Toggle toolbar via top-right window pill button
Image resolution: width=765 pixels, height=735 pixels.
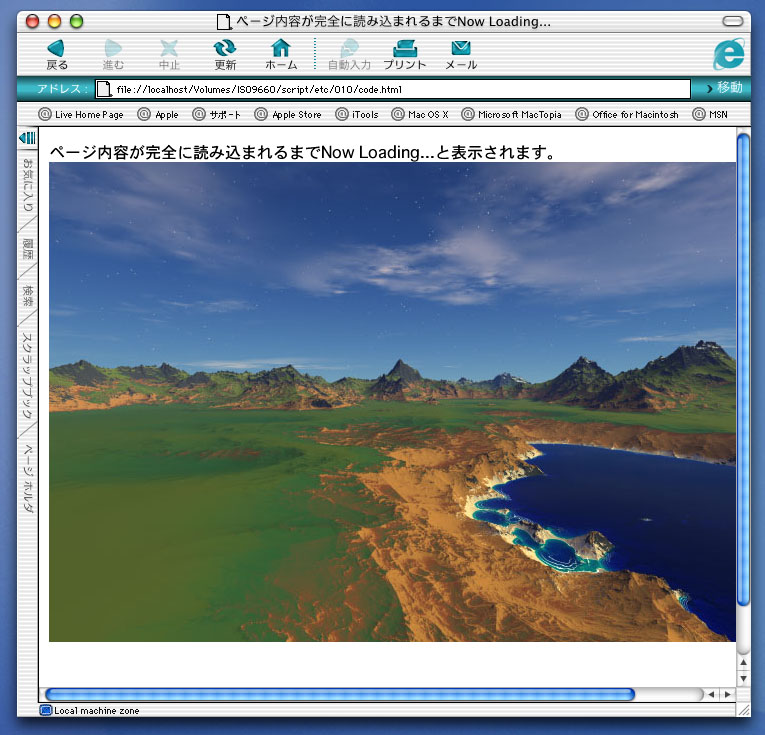click(x=733, y=21)
